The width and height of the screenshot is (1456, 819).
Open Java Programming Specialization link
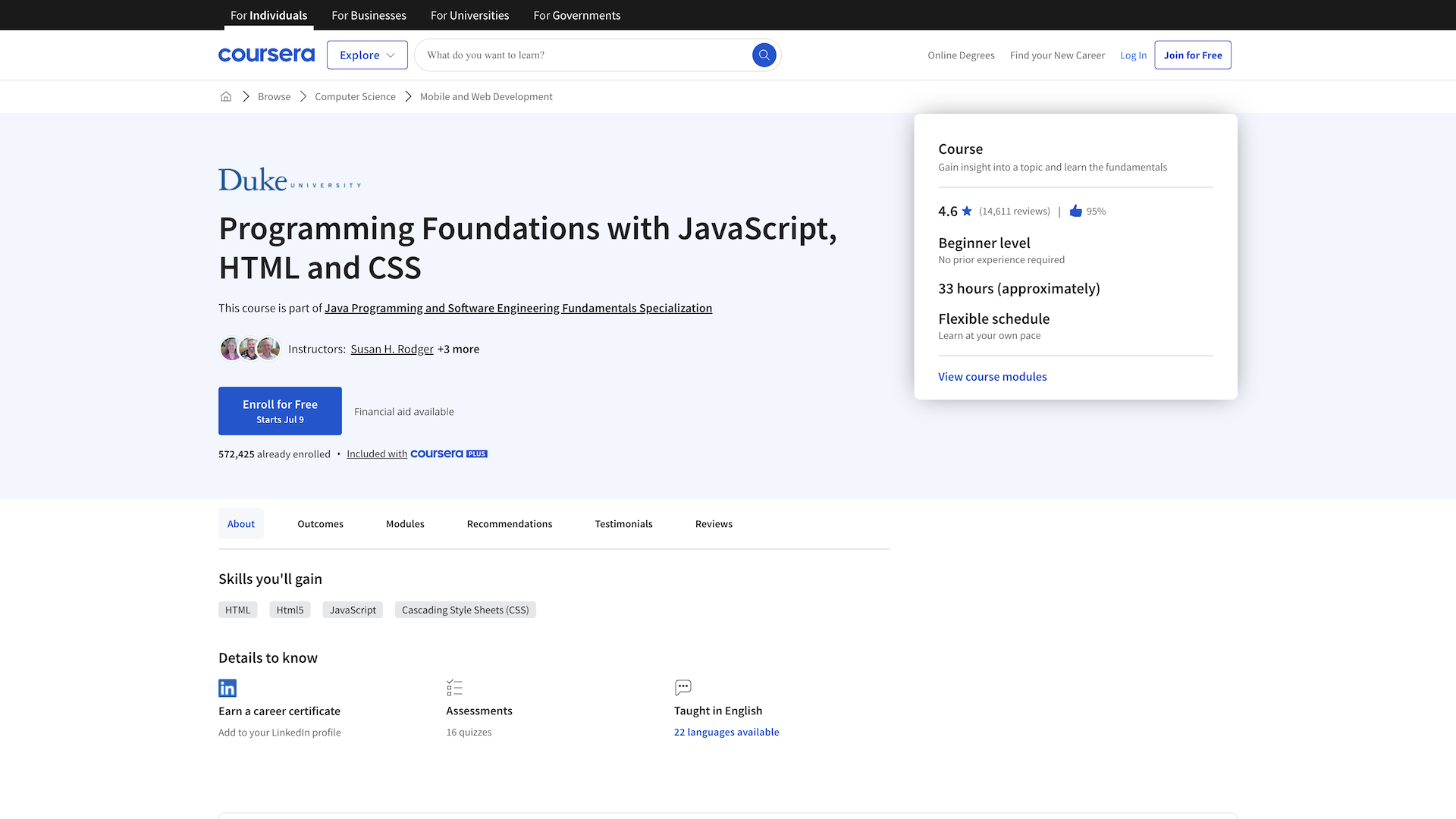click(x=518, y=308)
